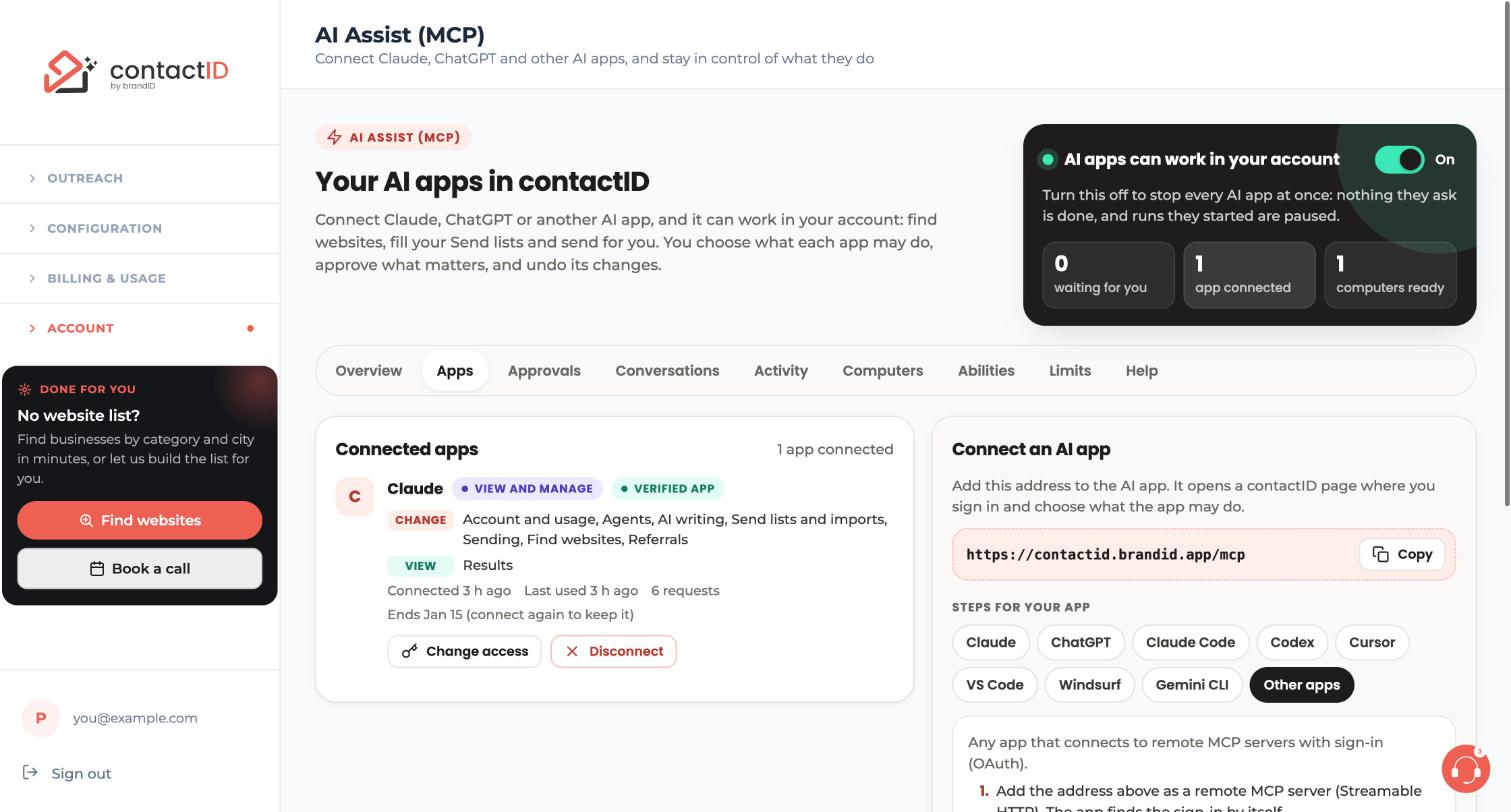Open the Activity tab

tap(781, 371)
